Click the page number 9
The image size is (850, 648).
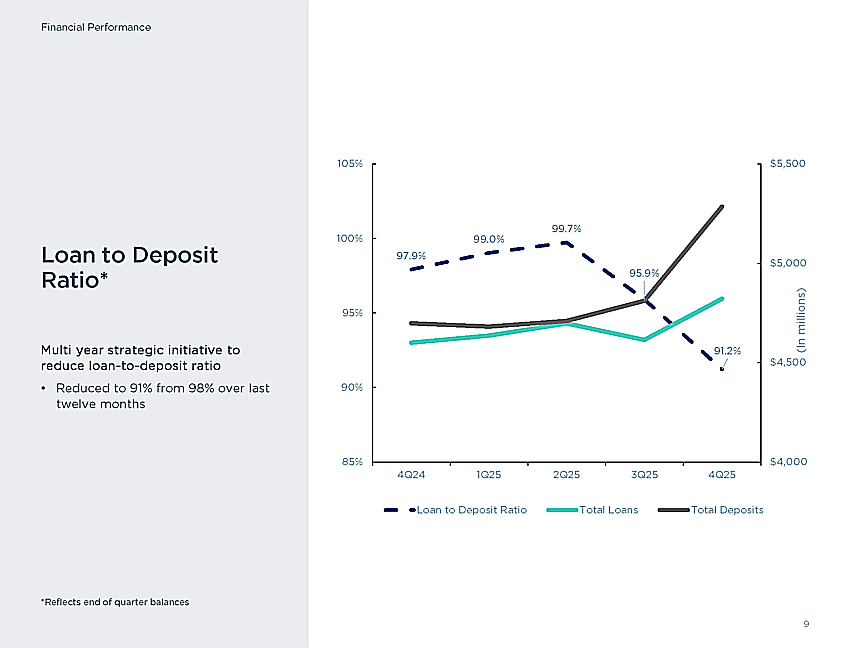[806, 624]
